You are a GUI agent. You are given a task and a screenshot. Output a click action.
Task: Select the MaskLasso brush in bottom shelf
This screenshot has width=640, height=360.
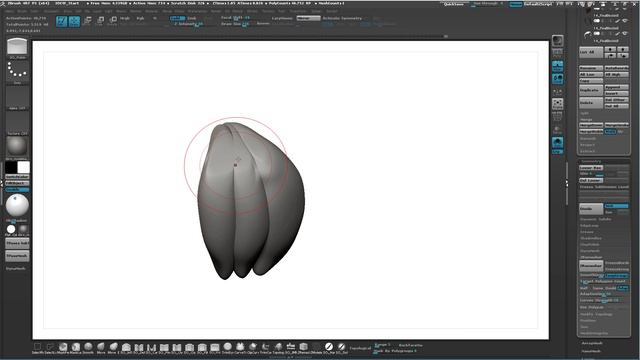(x=76, y=348)
